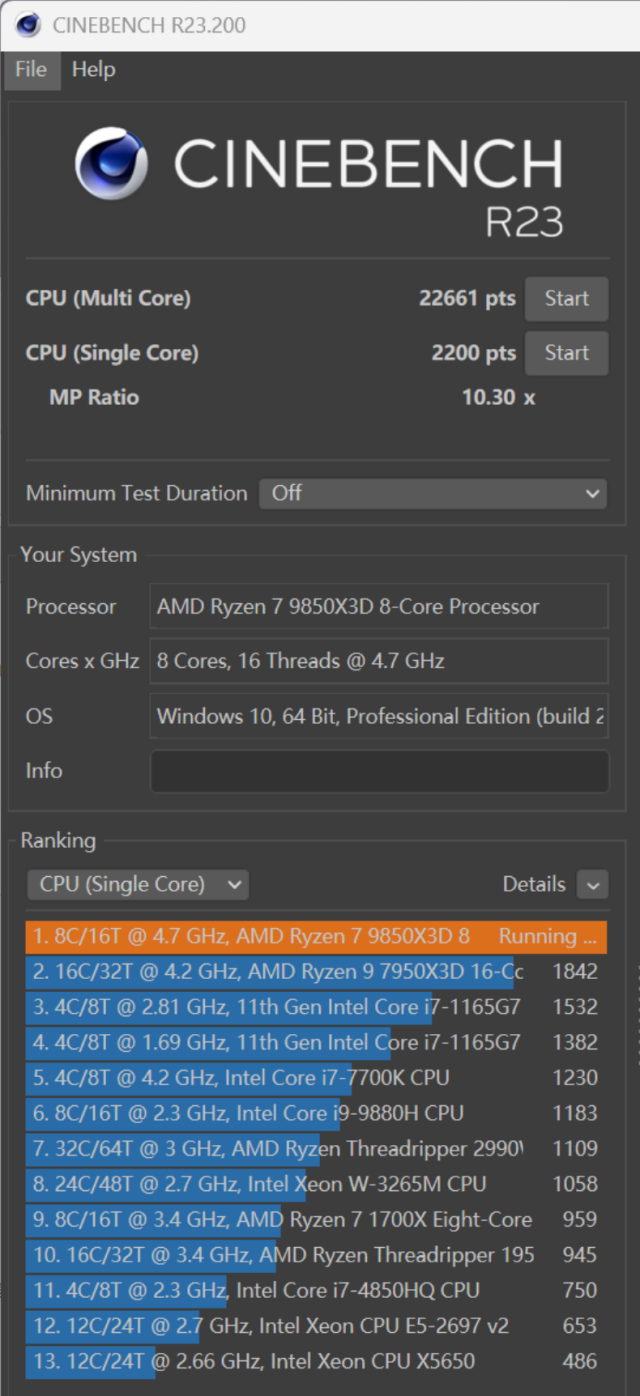Viewport: 640px width, 1396px height.
Task: Open the Help menu
Action: click(93, 70)
